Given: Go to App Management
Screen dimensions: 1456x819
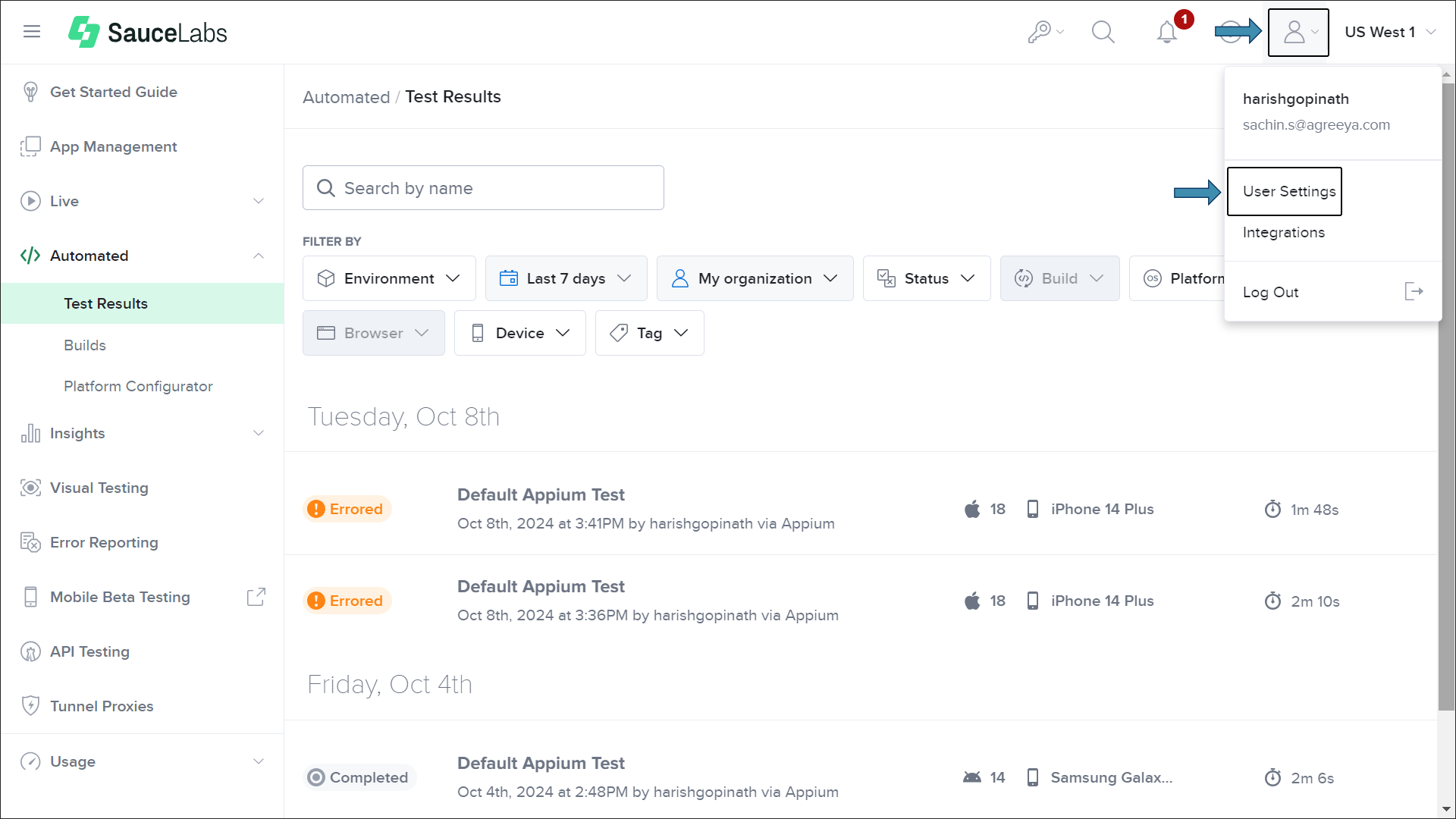Looking at the screenshot, I should click(x=114, y=146).
